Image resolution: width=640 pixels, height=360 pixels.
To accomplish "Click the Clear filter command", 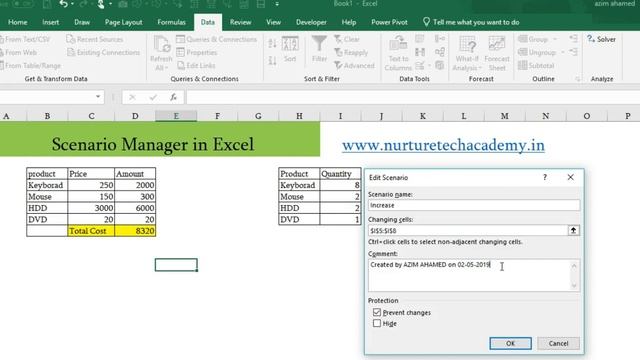I will pos(347,39).
